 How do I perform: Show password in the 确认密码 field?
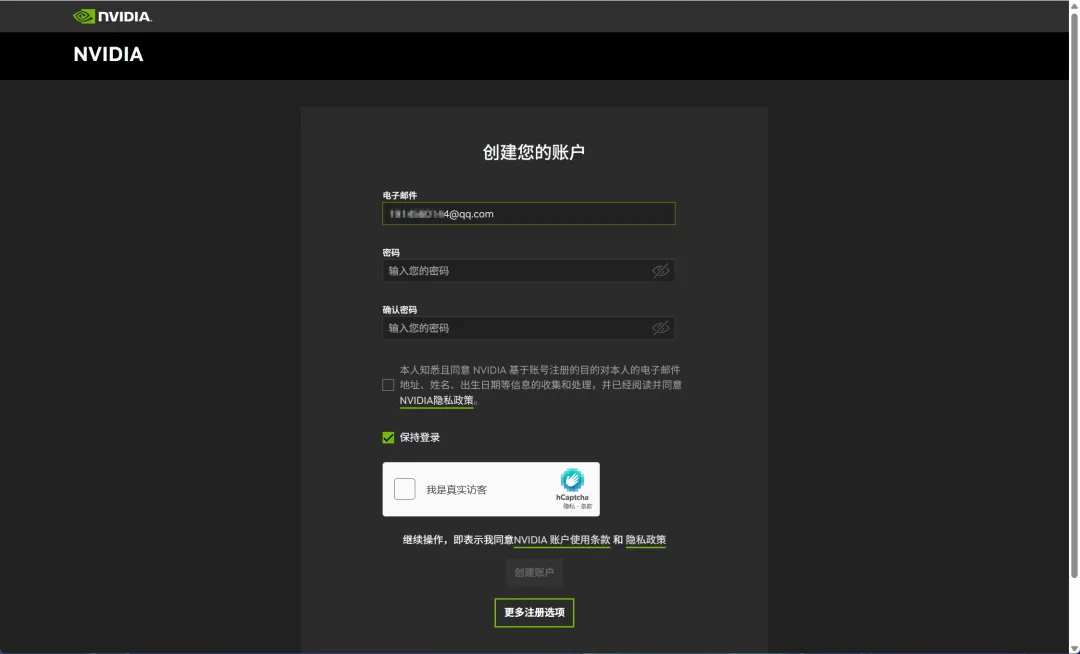pyautogui.click(x=661, y=328)
